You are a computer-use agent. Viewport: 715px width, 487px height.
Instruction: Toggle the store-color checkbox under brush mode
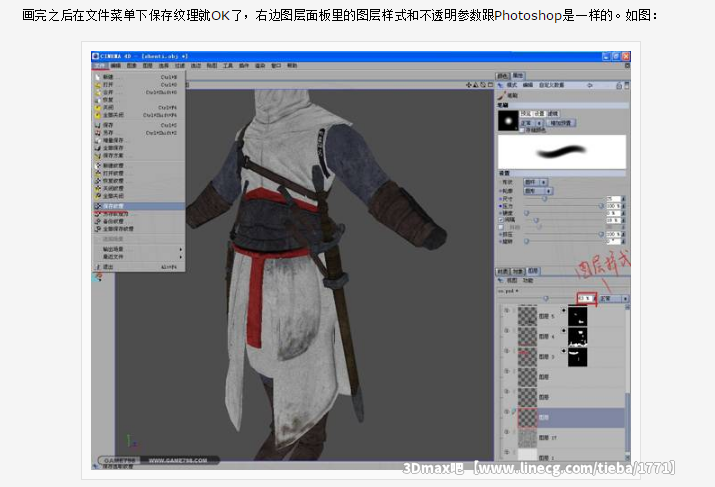(523, 130)
